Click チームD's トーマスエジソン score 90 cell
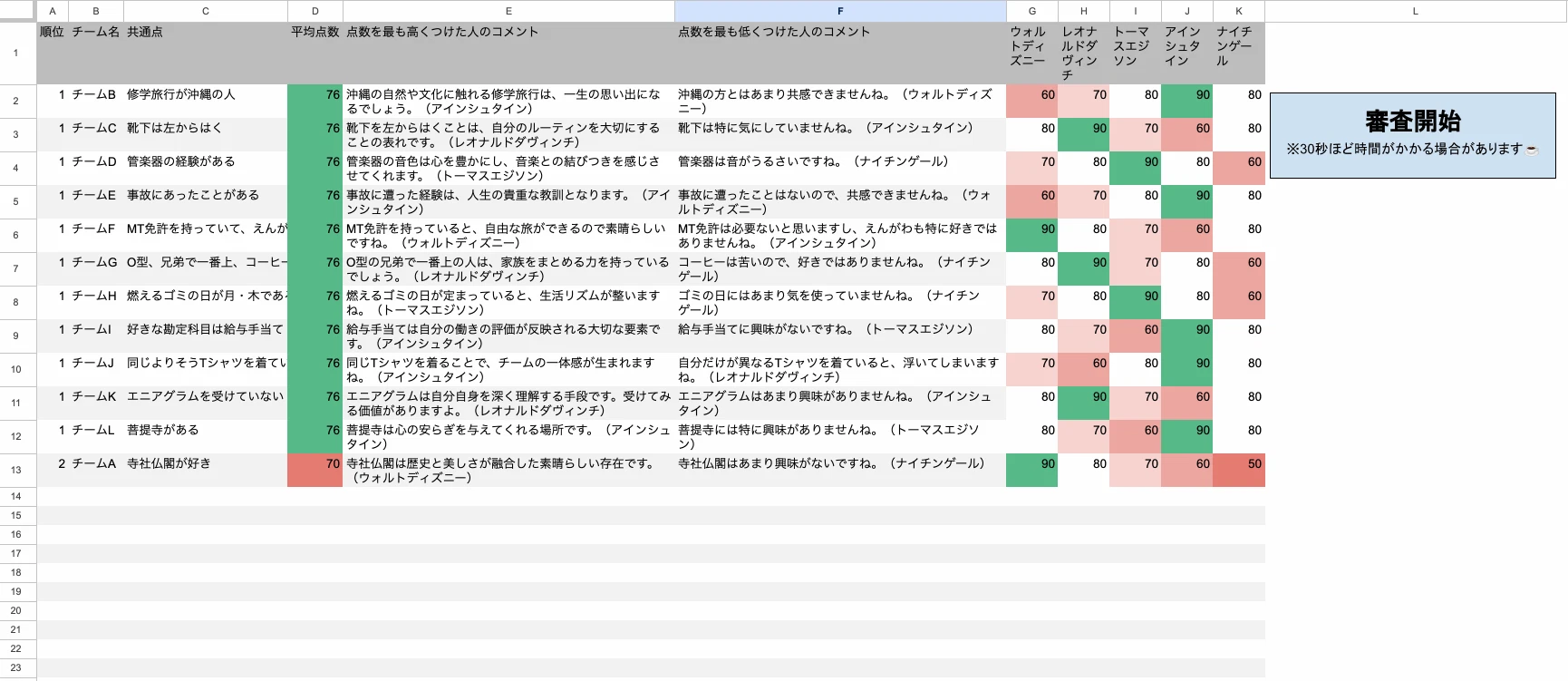Screen dimensions: 1568x681 (1135, 168)
